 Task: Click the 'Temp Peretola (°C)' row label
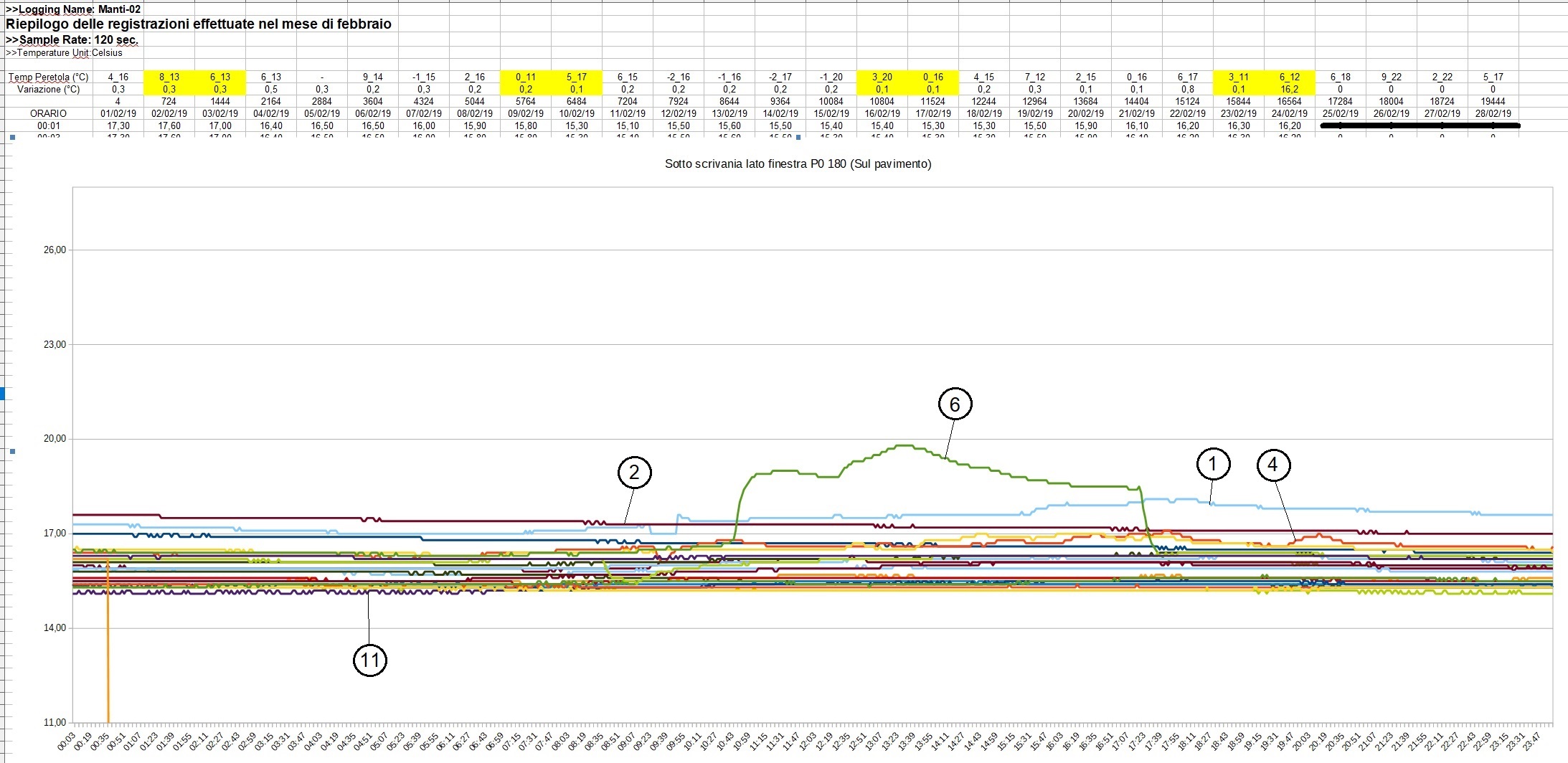(x=48, y=77)
